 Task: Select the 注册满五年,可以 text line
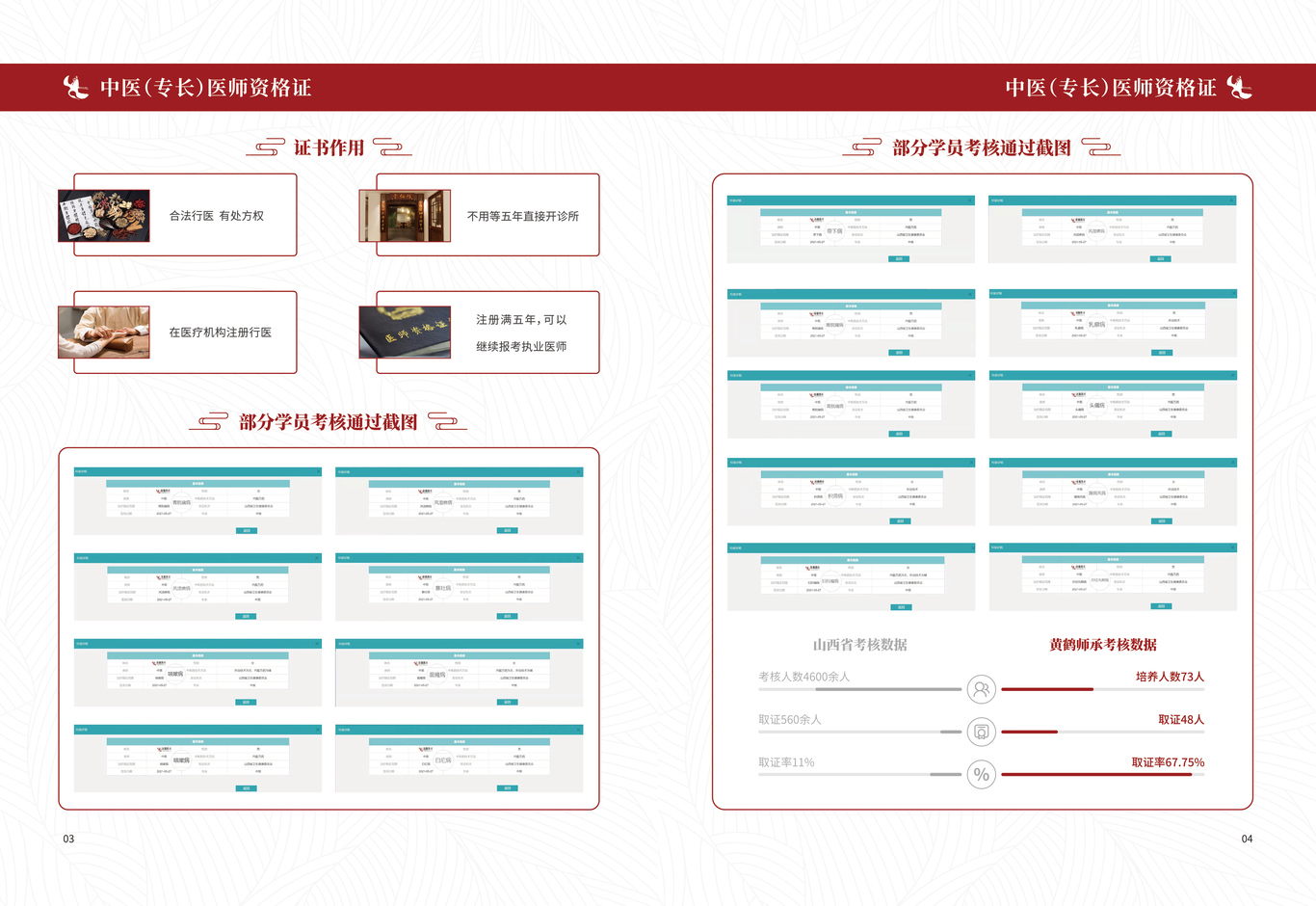[521, 320]
